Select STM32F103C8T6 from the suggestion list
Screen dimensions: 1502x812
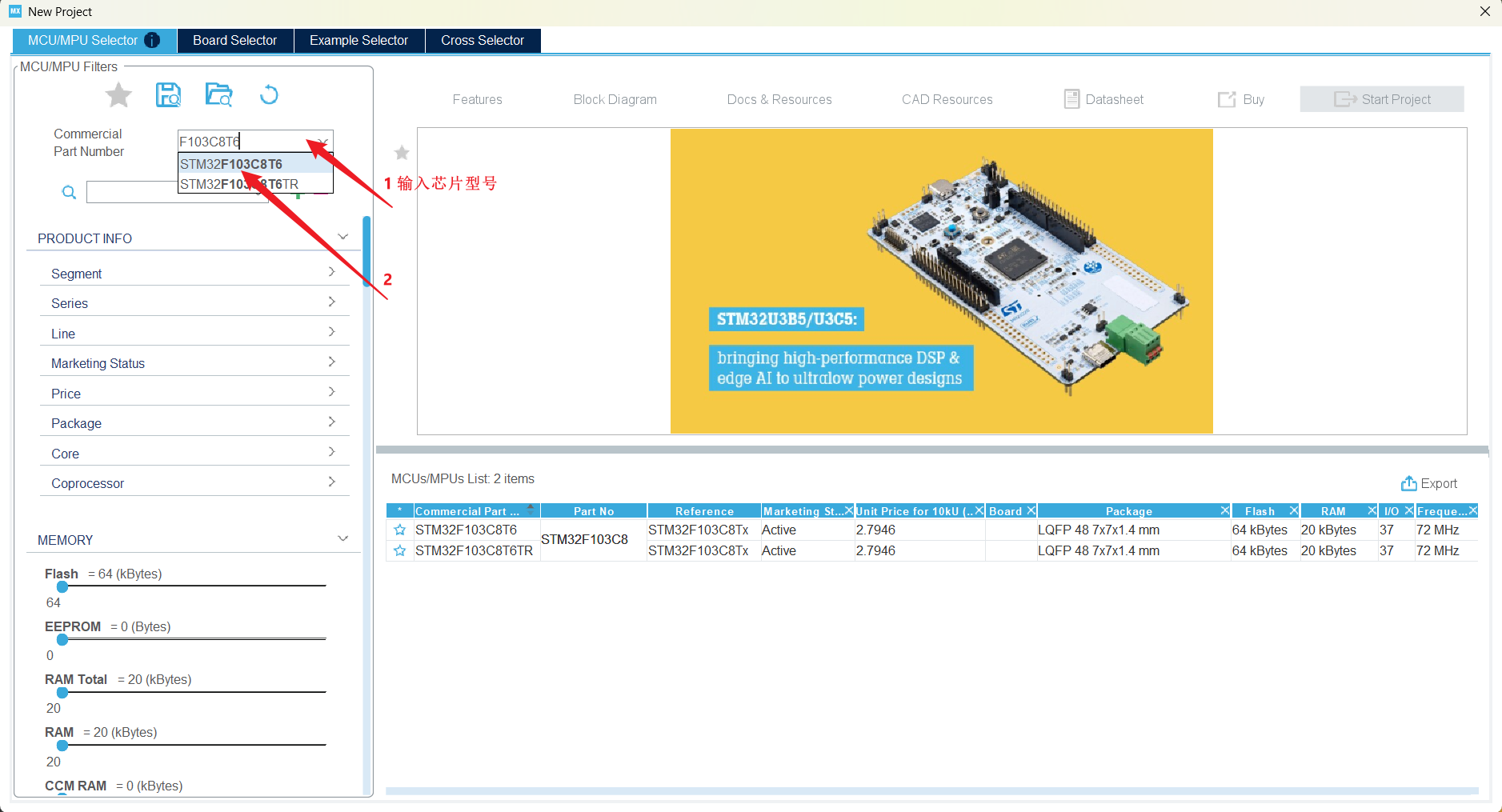[255, 164]
